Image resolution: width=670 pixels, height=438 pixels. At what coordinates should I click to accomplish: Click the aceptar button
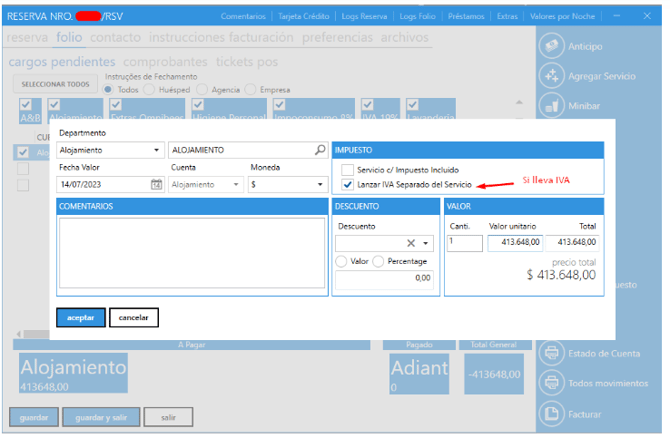tap(80, 317)
